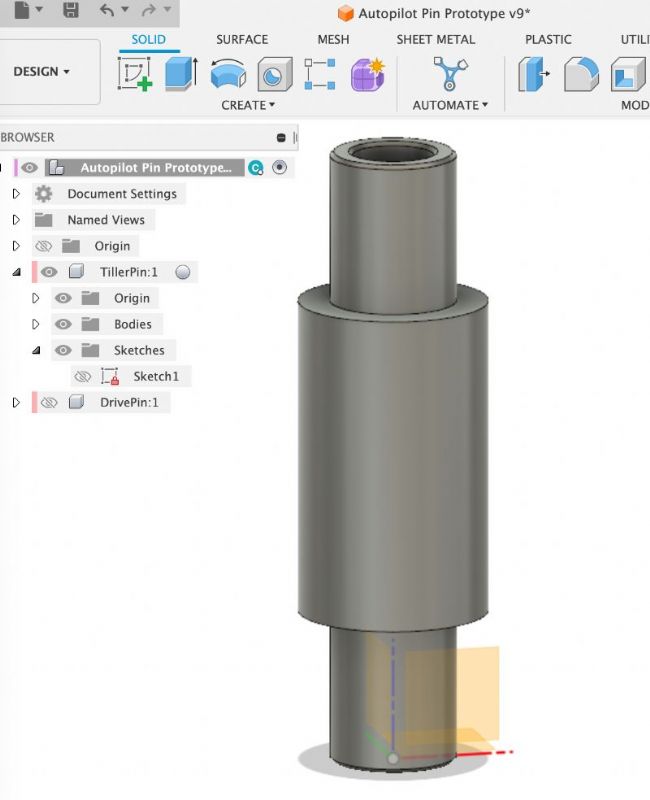The width and height of the screenshot is (650, 800).
Task: Select the Bodies folder in browser
Action: pos(132,324)
